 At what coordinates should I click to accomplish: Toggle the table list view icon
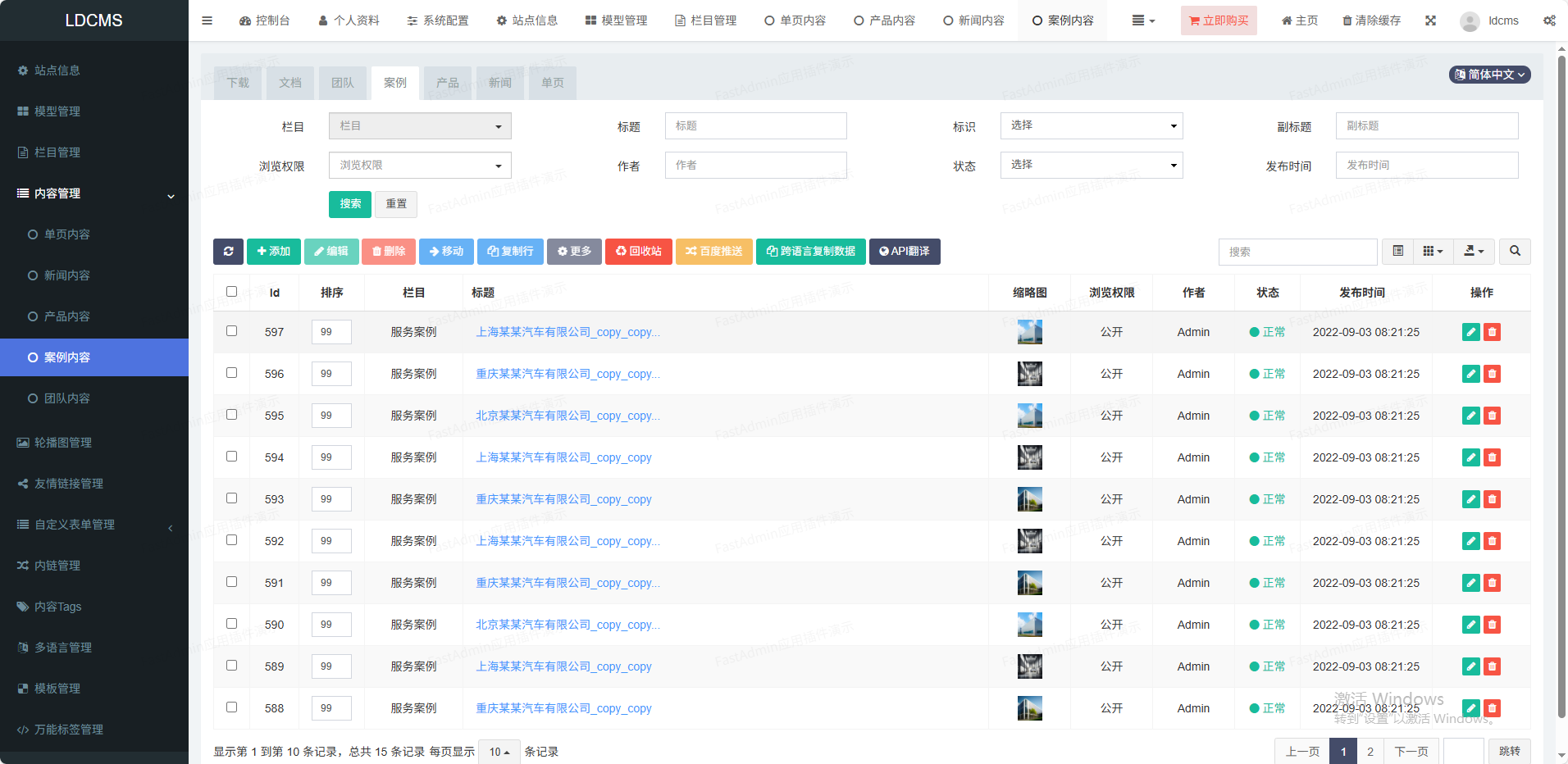pyautogui.click(x=1397, y=252)
